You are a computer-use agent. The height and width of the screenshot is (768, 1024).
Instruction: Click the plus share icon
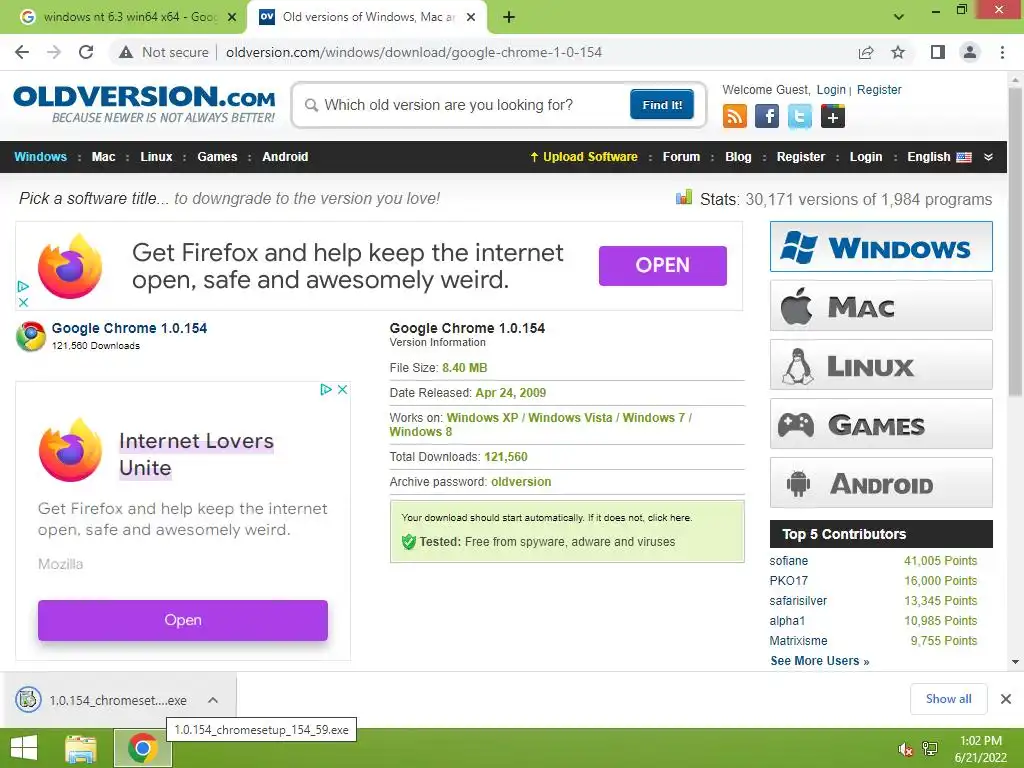click(x=833, y=117)
